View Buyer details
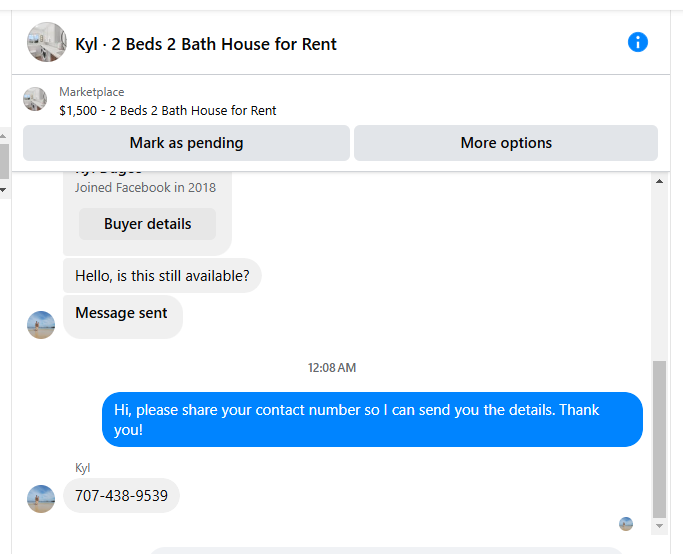The width and height of the screenshot is (683, 554). tap(147, 224)
